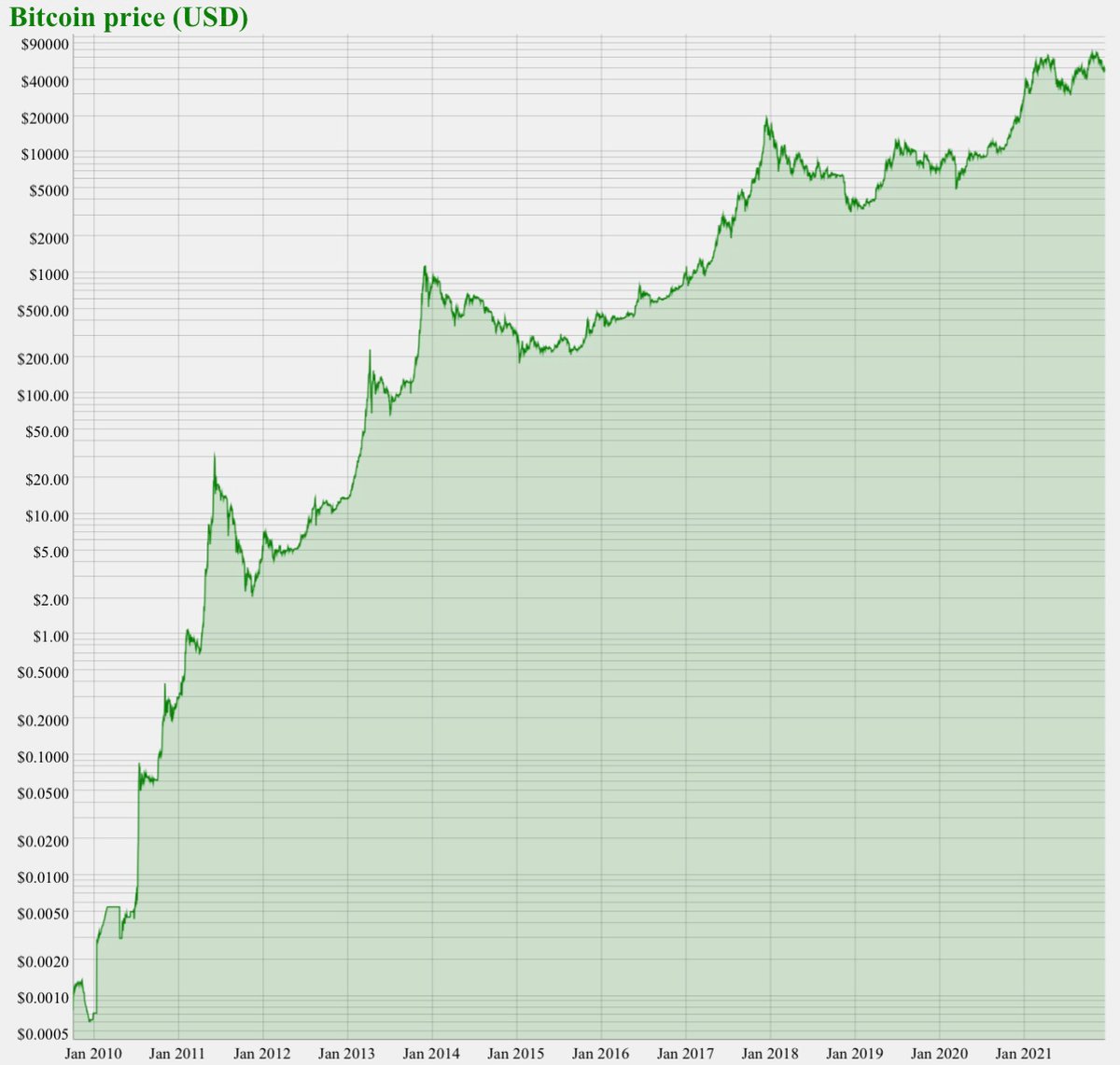Screen dimensions: 1120x1065
Task: Select the $90000 y-axis label
Action: (47, 42)
